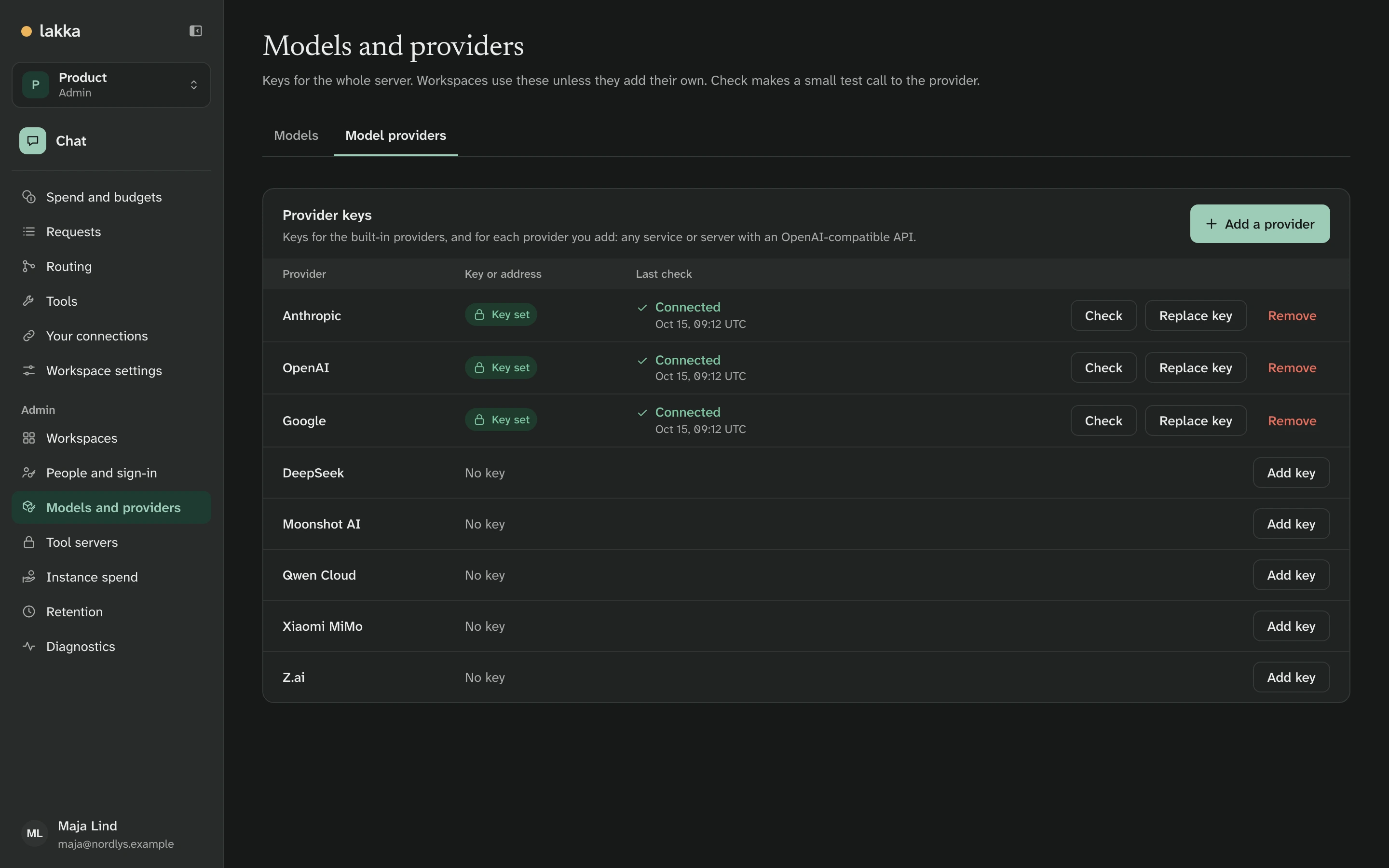Replace key for OpenAI
The height and width of the screenshot is (868, 1389).
click(1196, 367)
